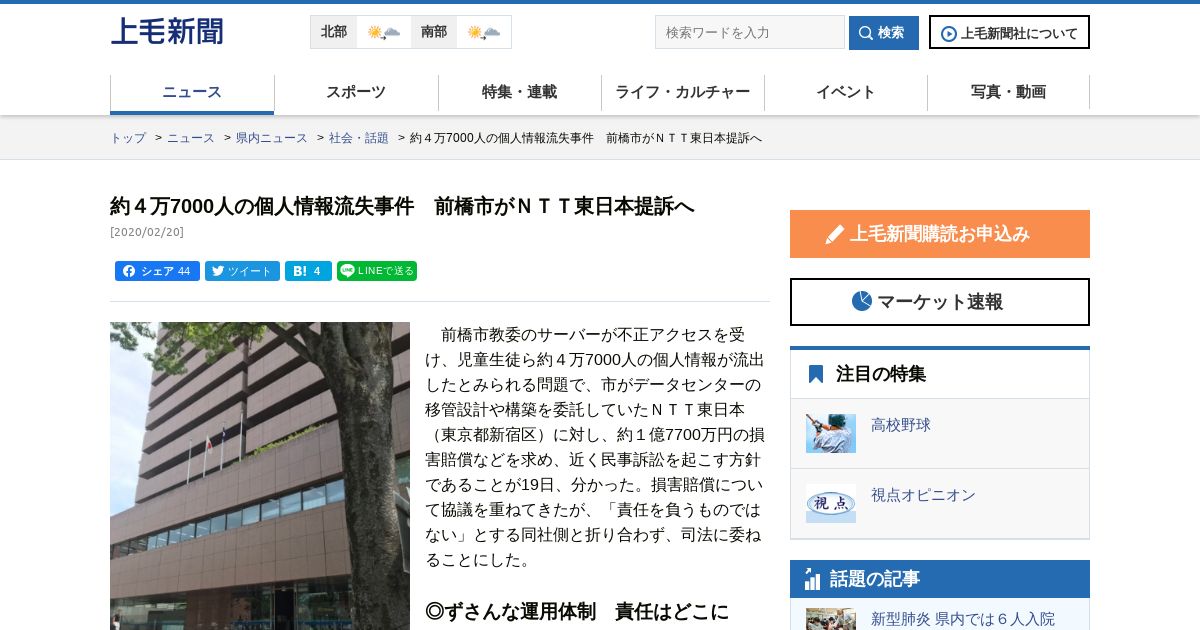Screen dimensions: 1200x630
Task: Click the 高校野球 thumbnail image
Action: (x=831, y=433)
